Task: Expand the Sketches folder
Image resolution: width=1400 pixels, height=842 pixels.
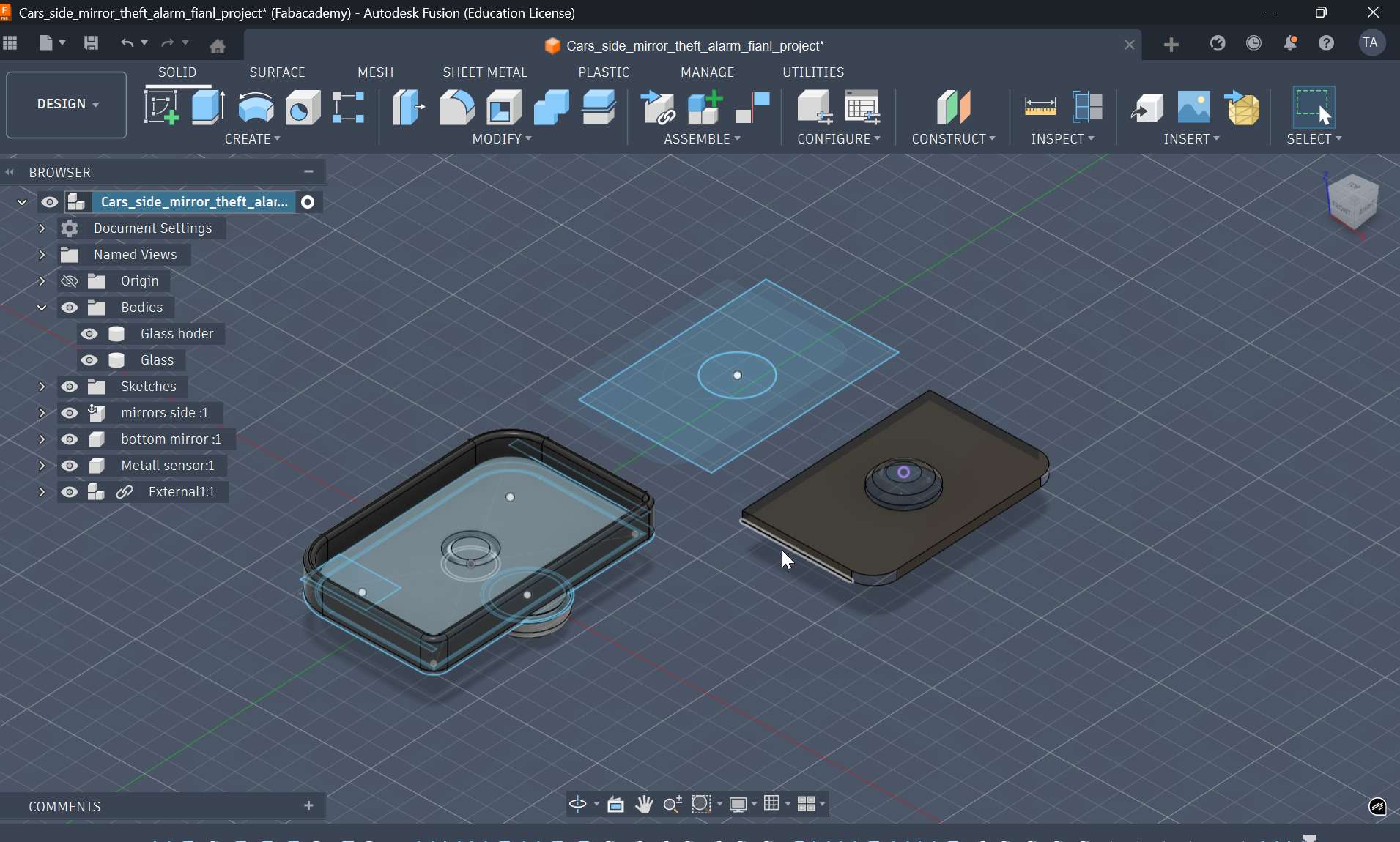Action: click(x=42, y=387)
